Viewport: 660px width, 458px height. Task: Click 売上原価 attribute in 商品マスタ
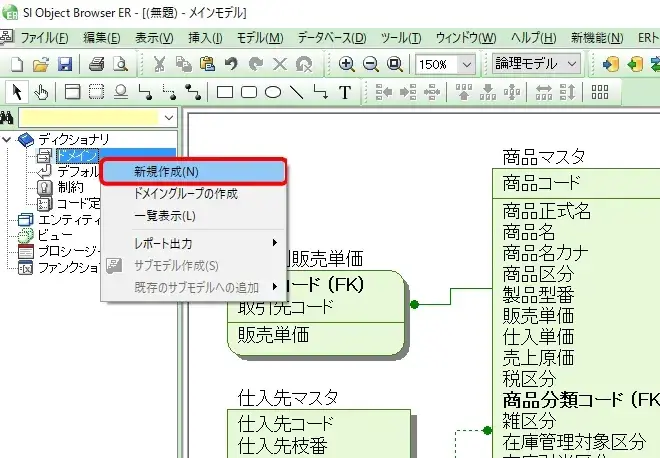pos(538,358)
